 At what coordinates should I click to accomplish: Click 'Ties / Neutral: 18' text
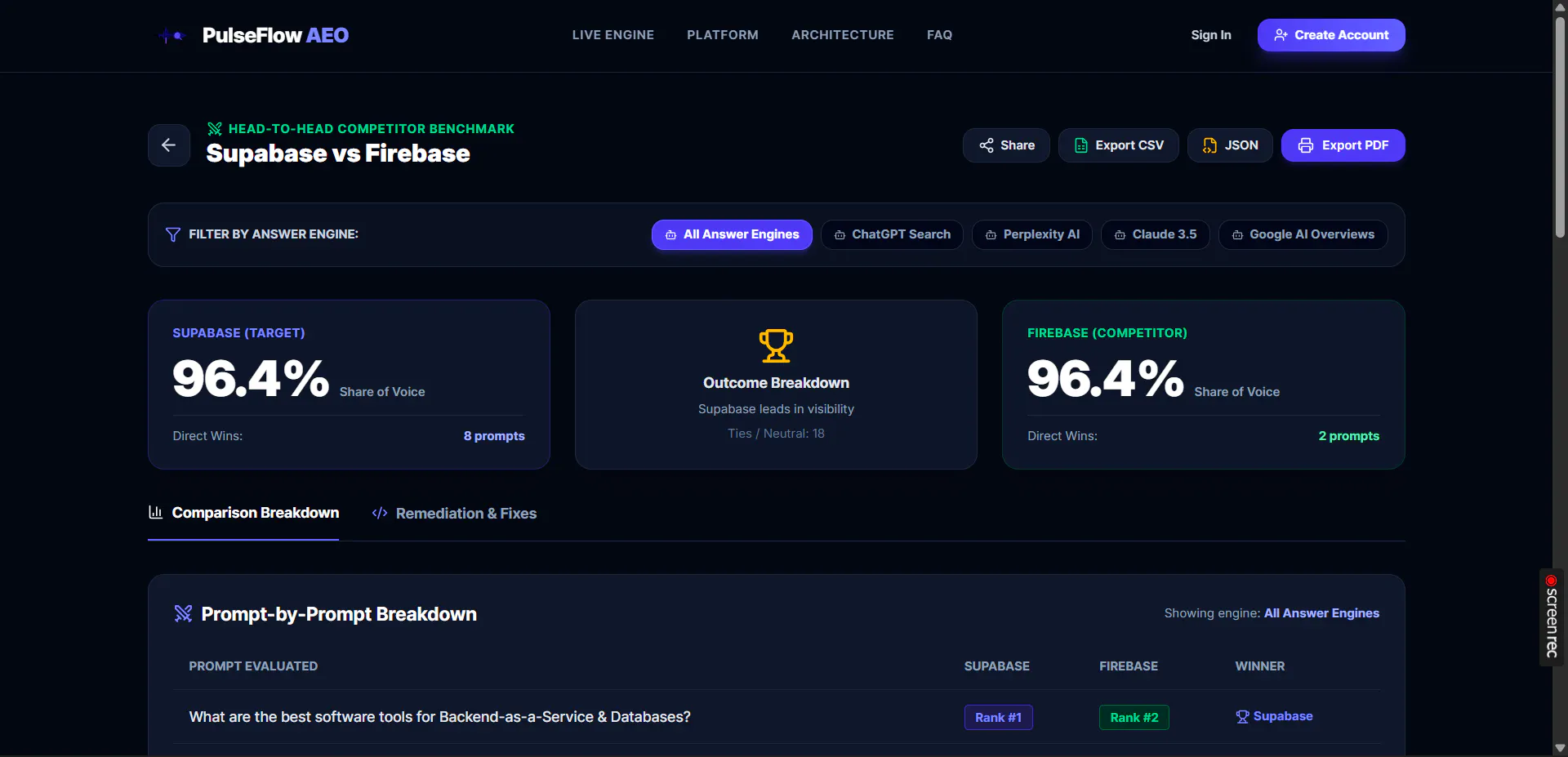coord(776,434)
